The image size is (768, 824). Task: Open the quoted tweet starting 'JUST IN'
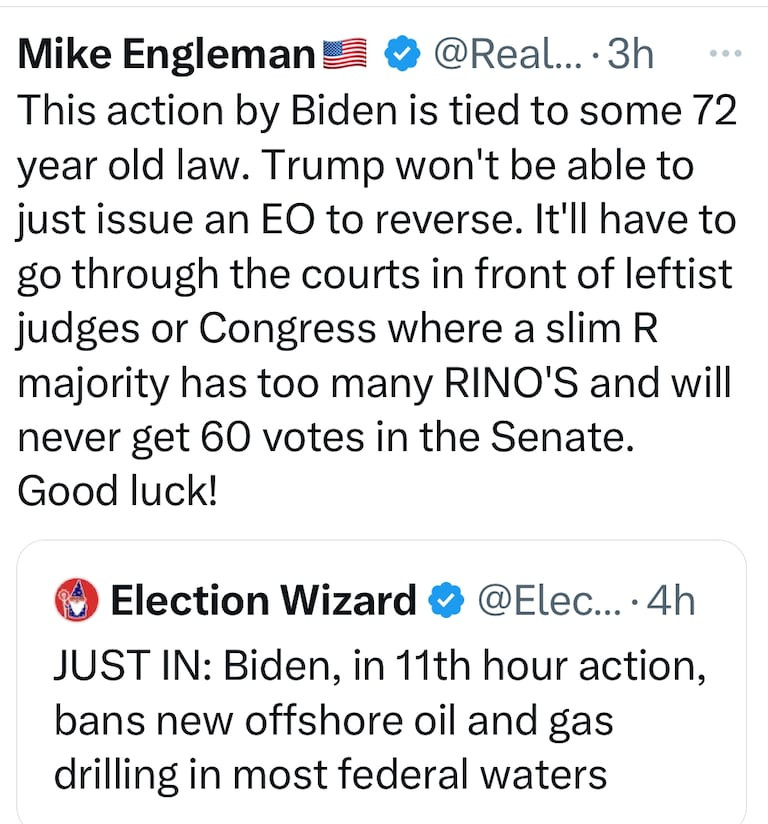pyautogui.click(x=380, y=720)
